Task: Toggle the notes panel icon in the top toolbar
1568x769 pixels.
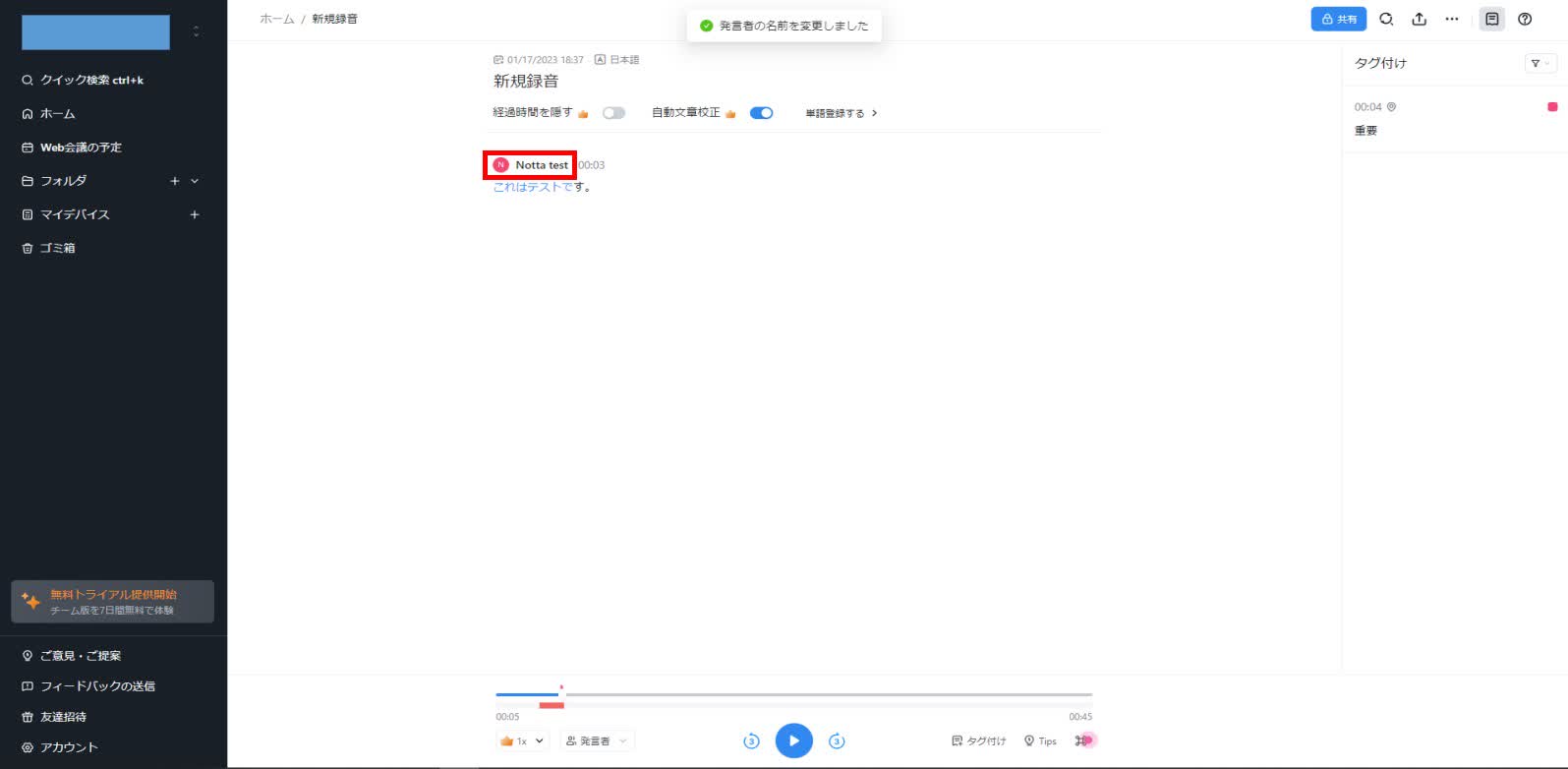Action: 1492,19
